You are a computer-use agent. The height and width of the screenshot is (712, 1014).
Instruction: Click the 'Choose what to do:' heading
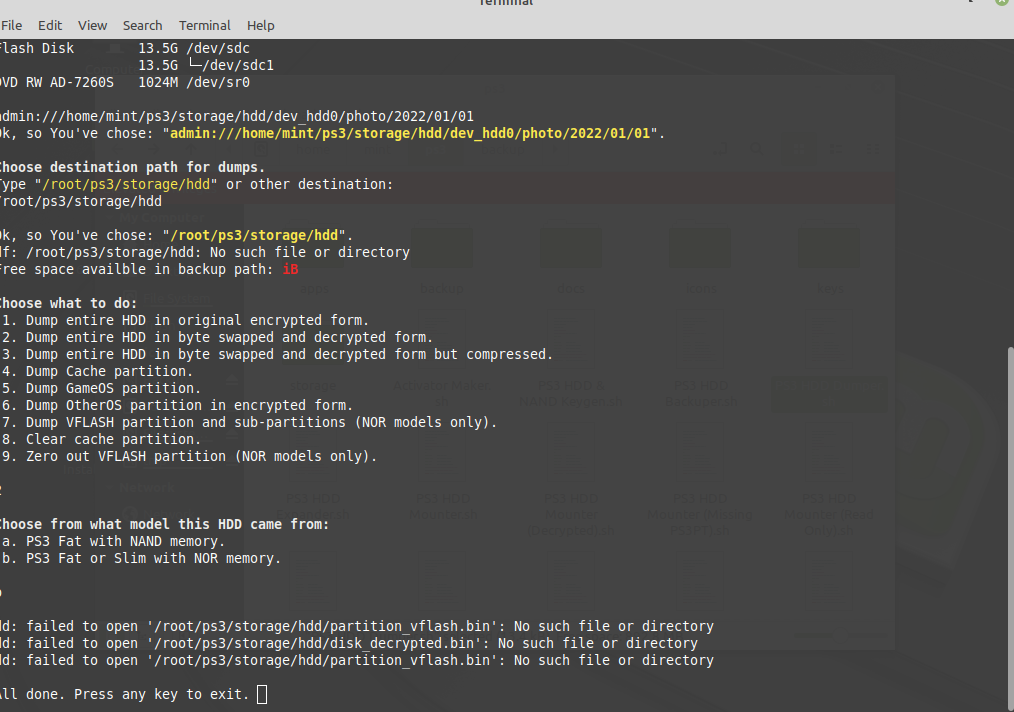point(69,303)
